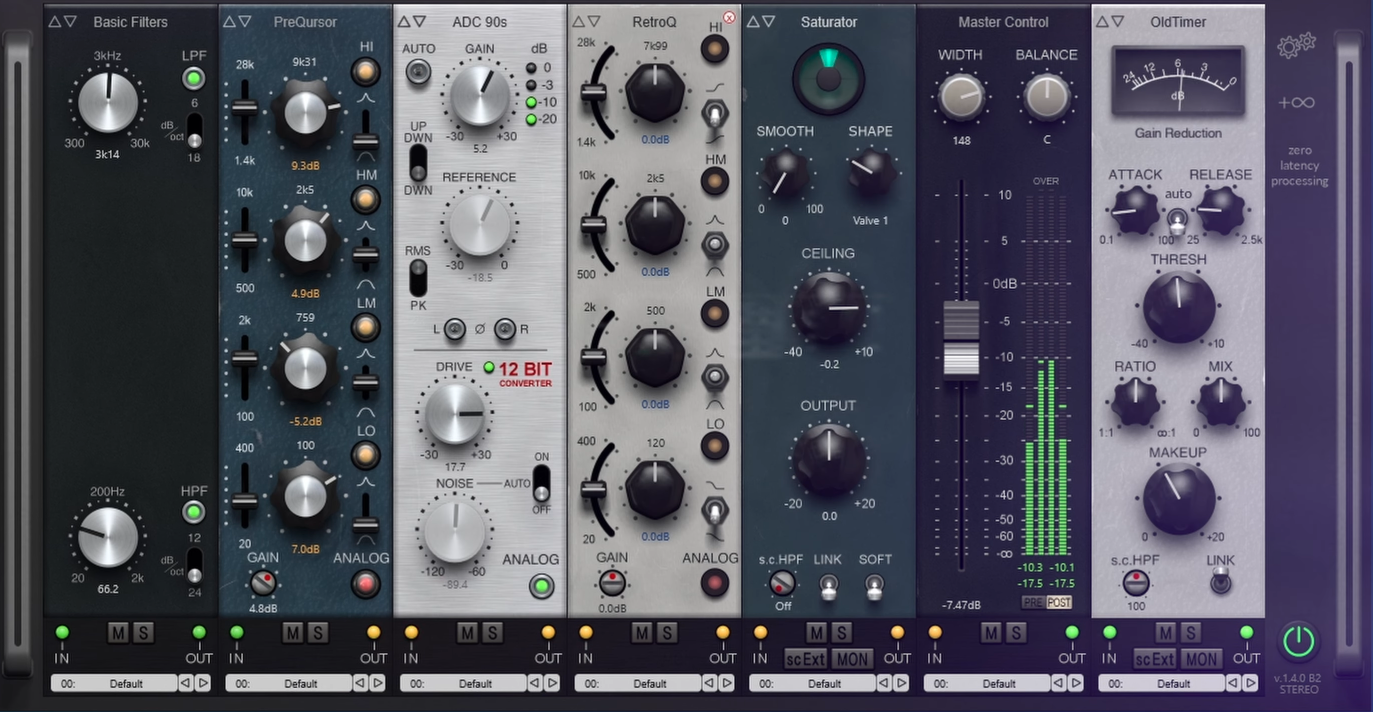Open the Saturator preset selector

[x=813, y=684]
